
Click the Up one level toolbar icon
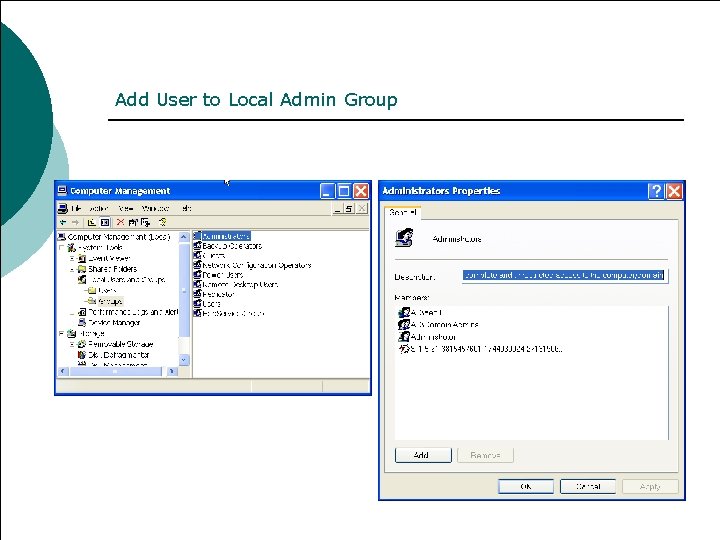92,223
